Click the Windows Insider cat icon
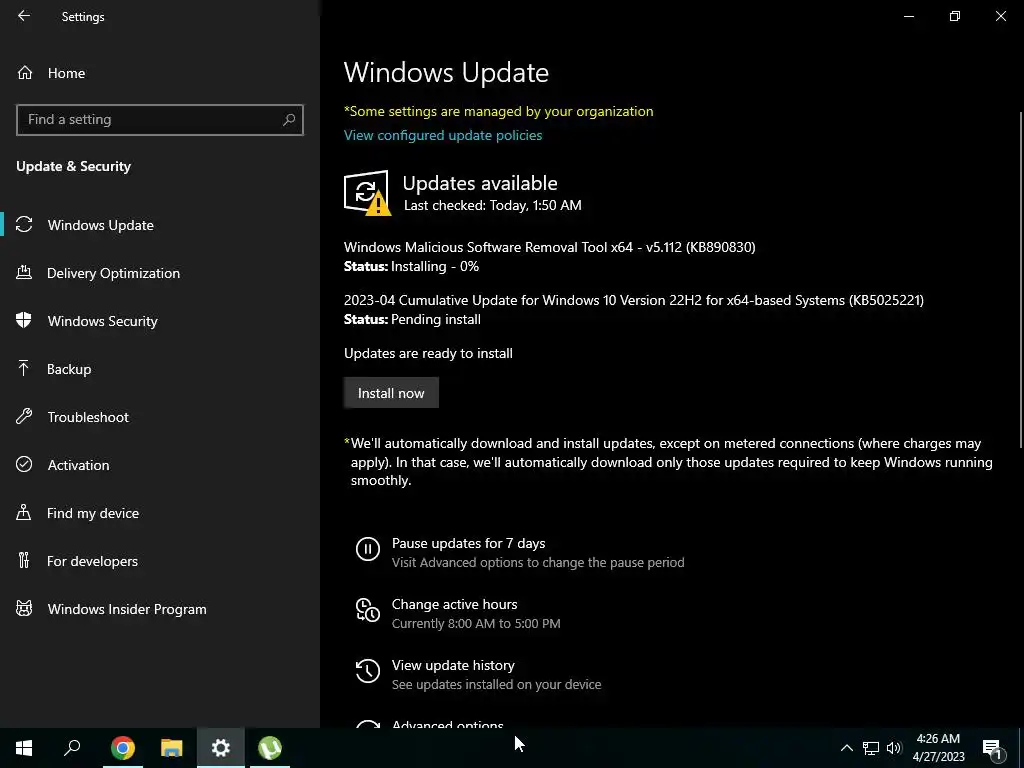1024x768 pixels. click(x=24, y=609)
